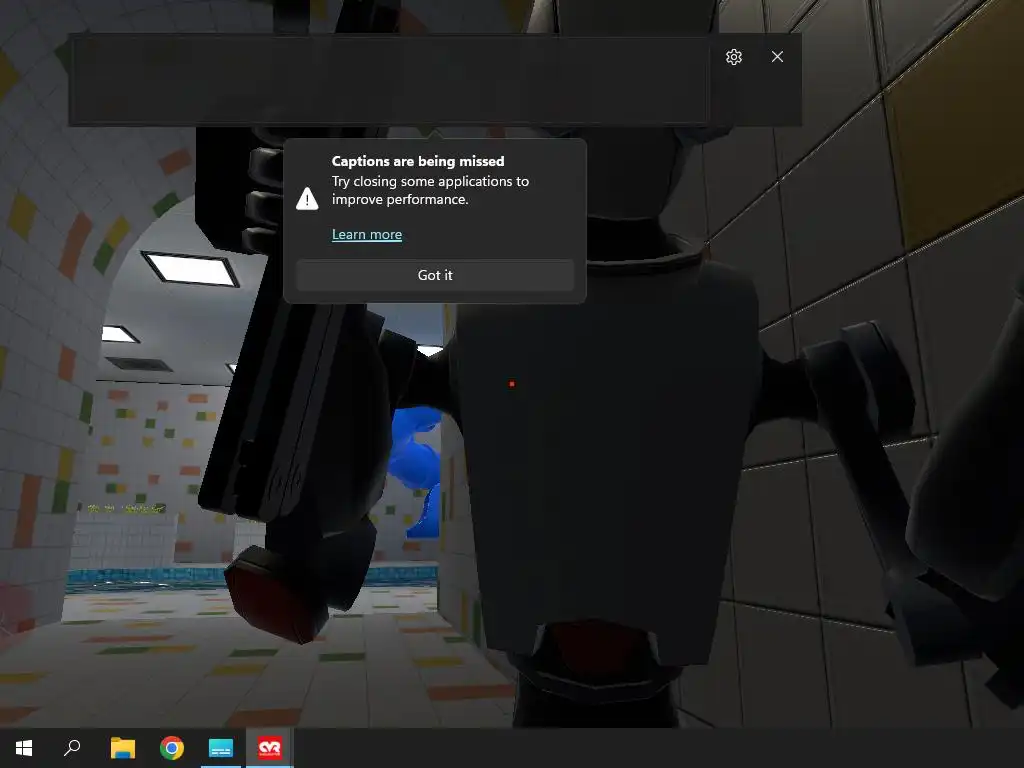Open File Explorer from taskbar
Screen dimensions: 1024x768
tap(123, 748)
